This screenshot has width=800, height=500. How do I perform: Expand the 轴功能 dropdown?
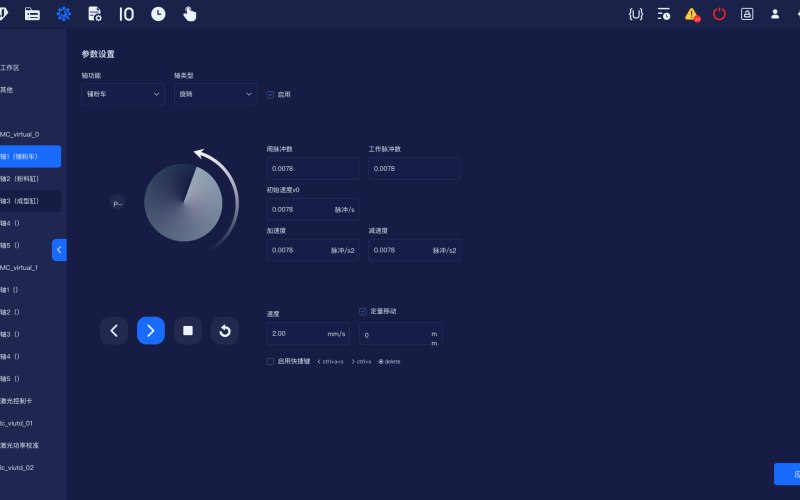coord(123,94)
